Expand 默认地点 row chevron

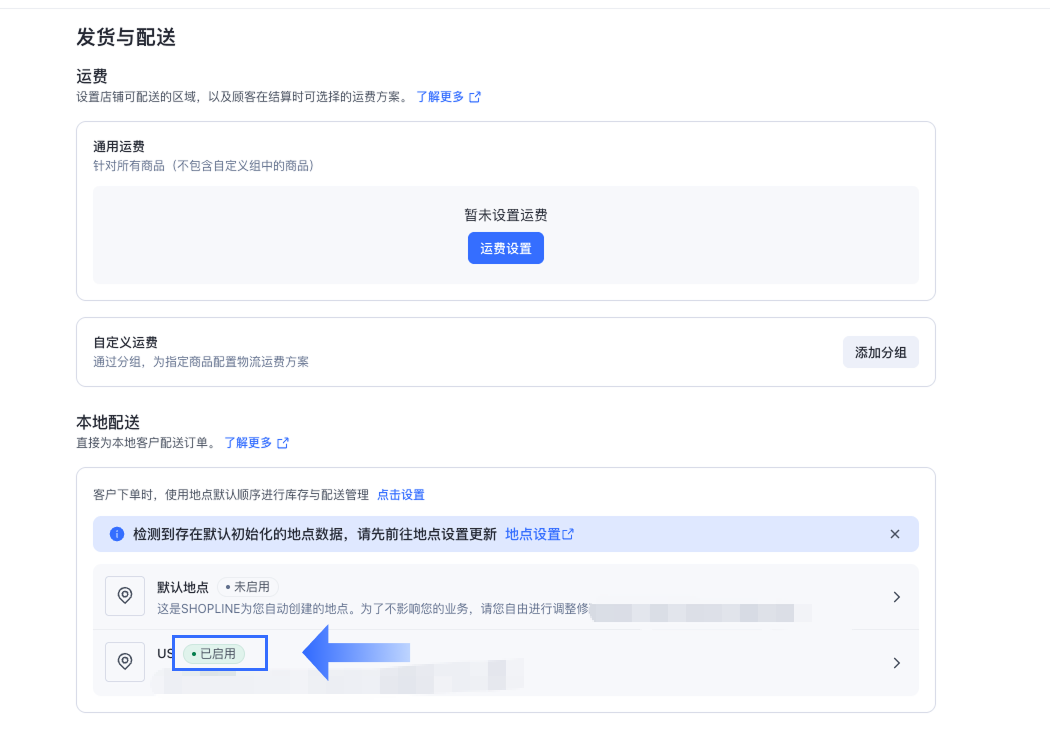(x=897, y=597)
